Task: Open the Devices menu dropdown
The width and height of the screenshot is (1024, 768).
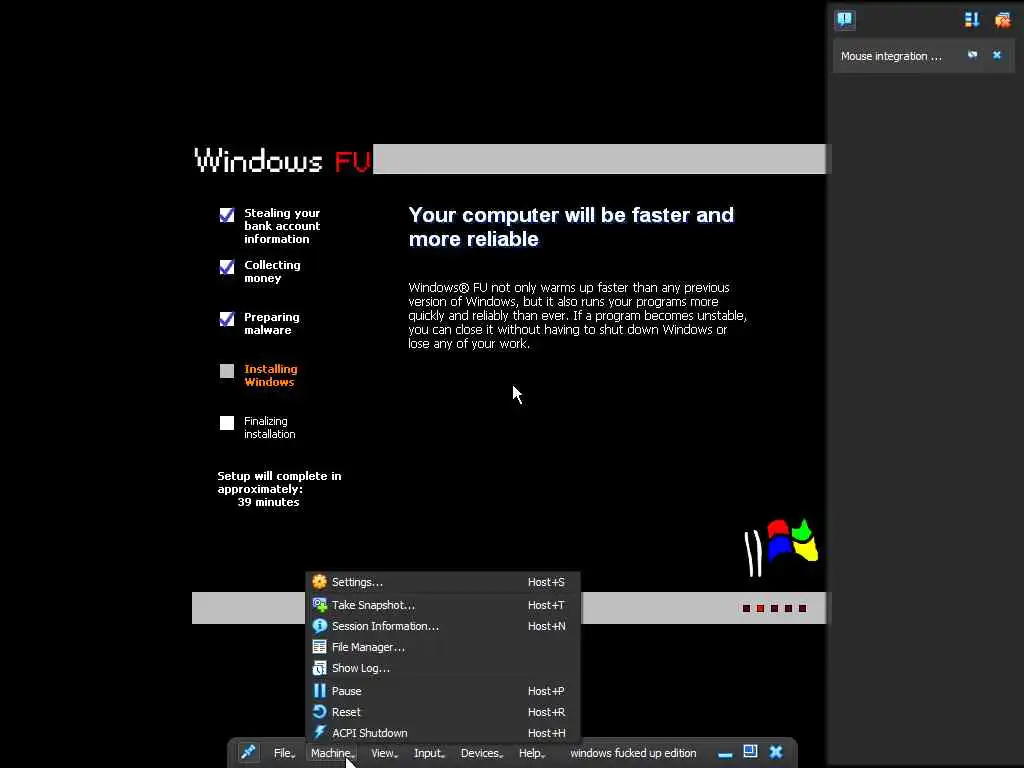Action: point(481,753)
